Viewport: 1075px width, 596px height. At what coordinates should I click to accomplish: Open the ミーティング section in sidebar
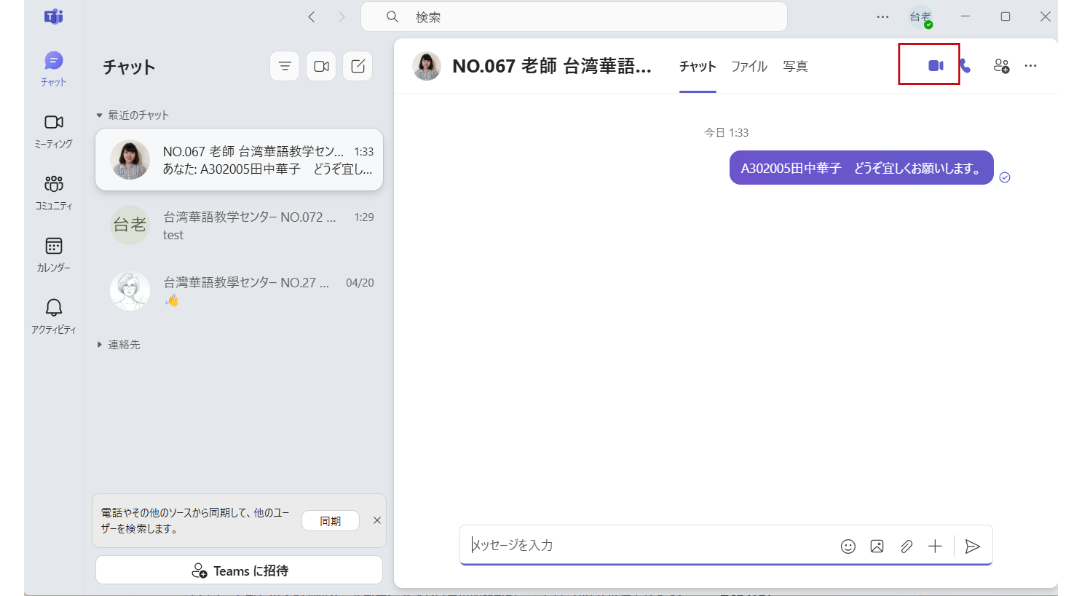click(54, 130)
